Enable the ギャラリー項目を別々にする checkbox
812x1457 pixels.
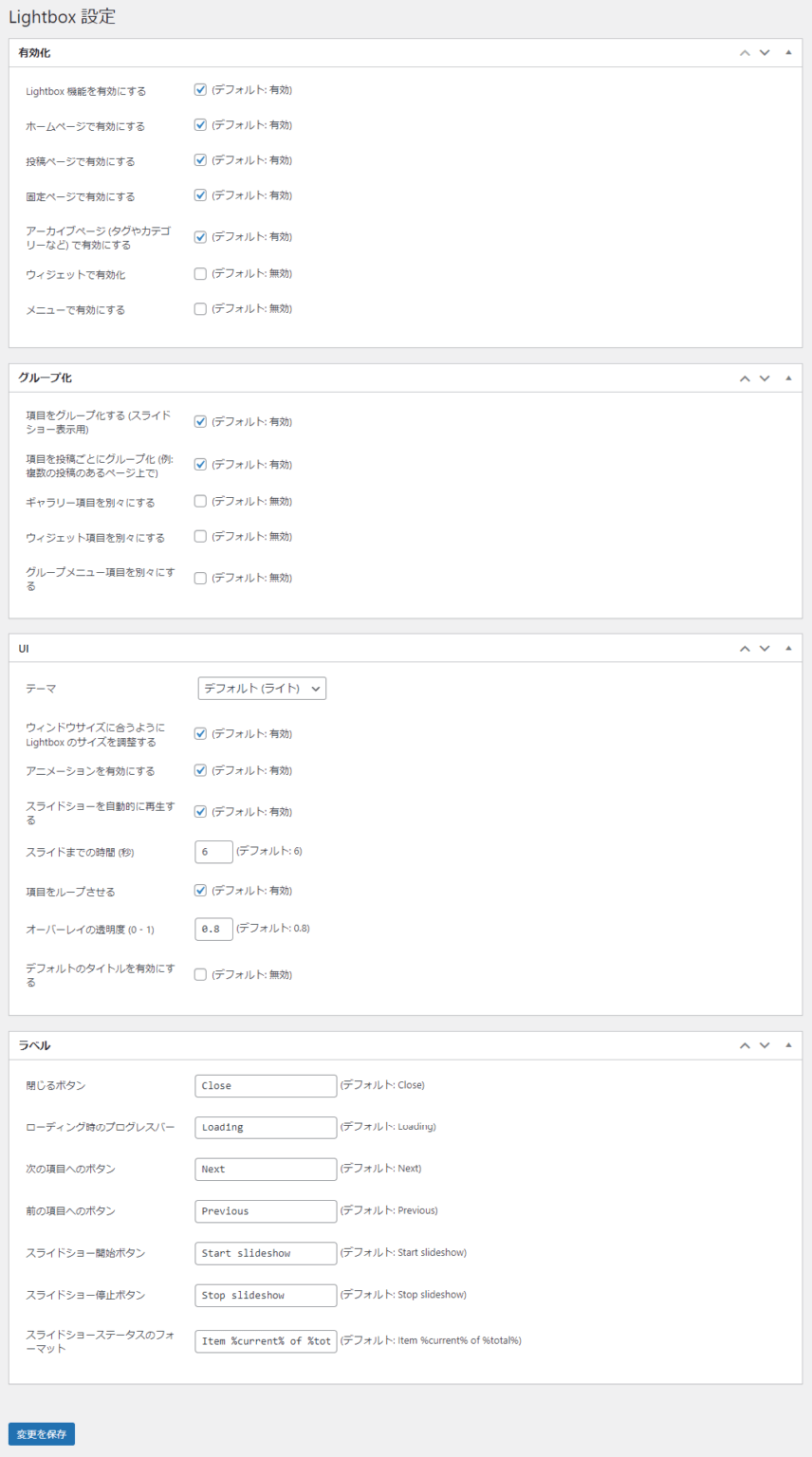(x=200, y=501)
